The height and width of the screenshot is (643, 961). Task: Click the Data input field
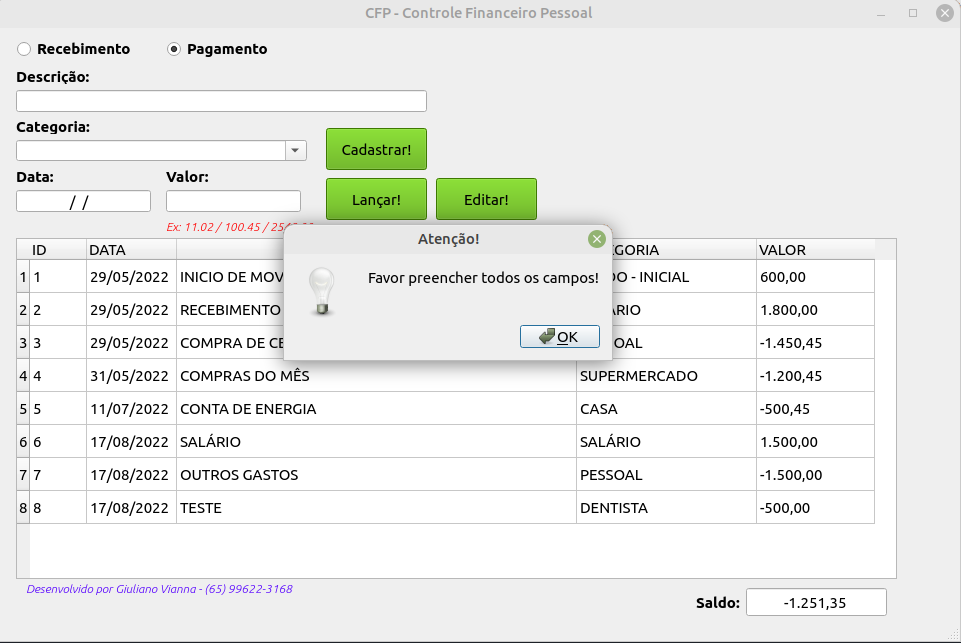click(x=83, y=200)
